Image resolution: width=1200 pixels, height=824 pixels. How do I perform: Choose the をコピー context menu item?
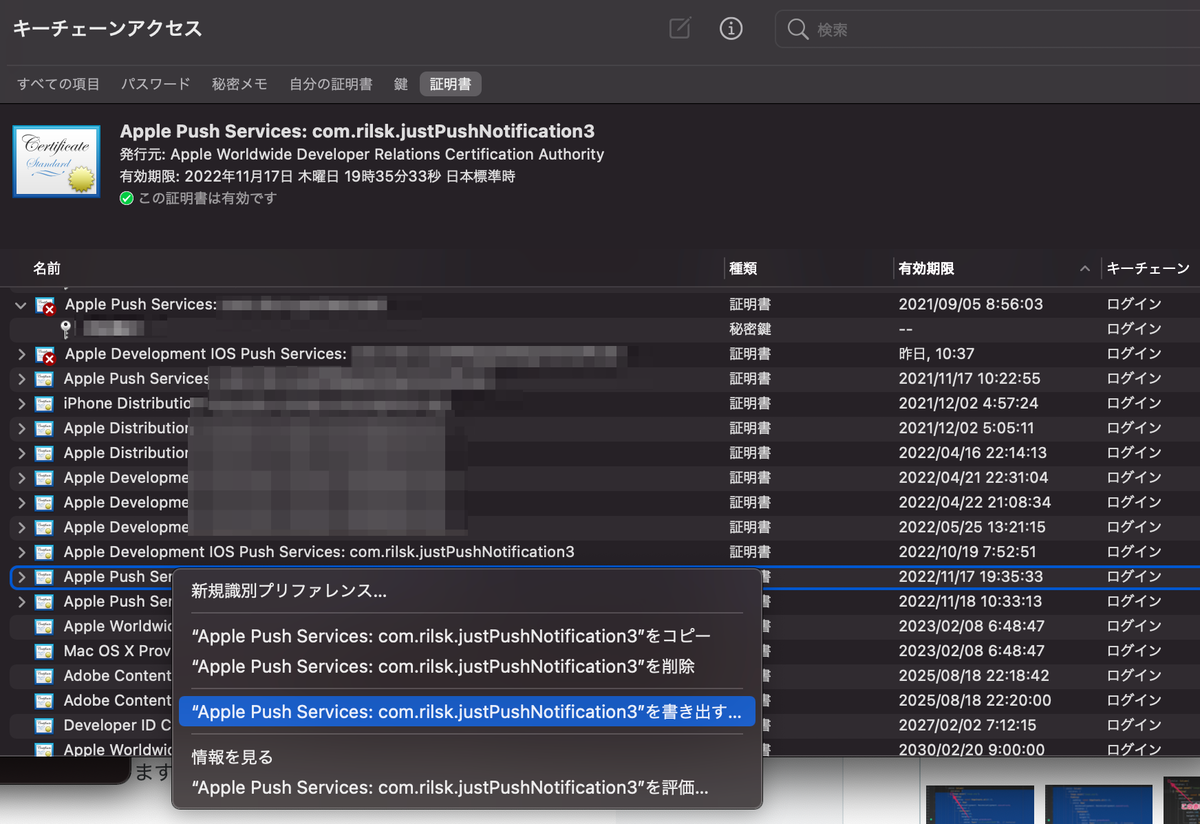tap(467, 637)
